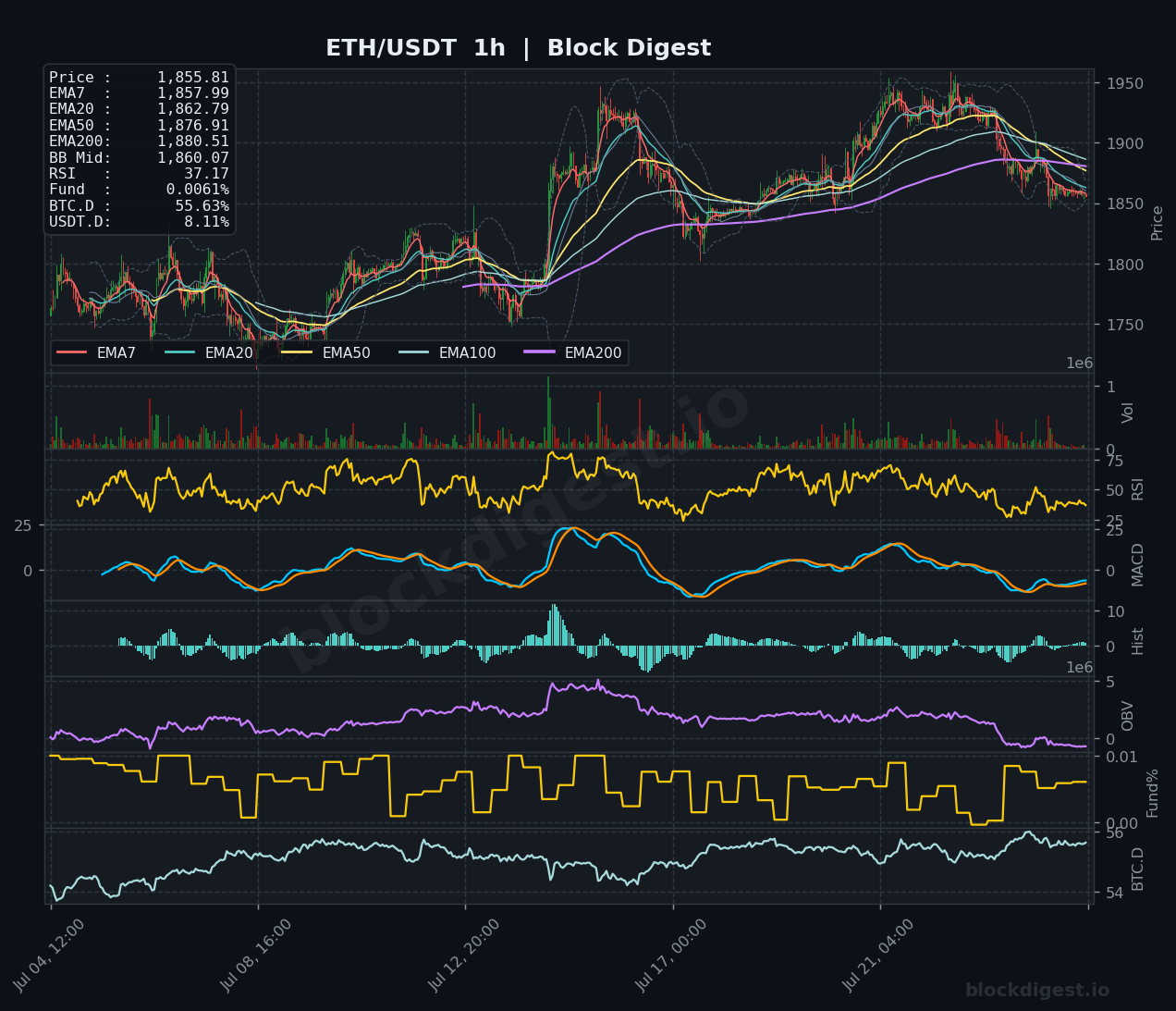Click the tallest MACD histogram peak
This screenshot has width=1176, height=1011.
(x=554, y=625)
